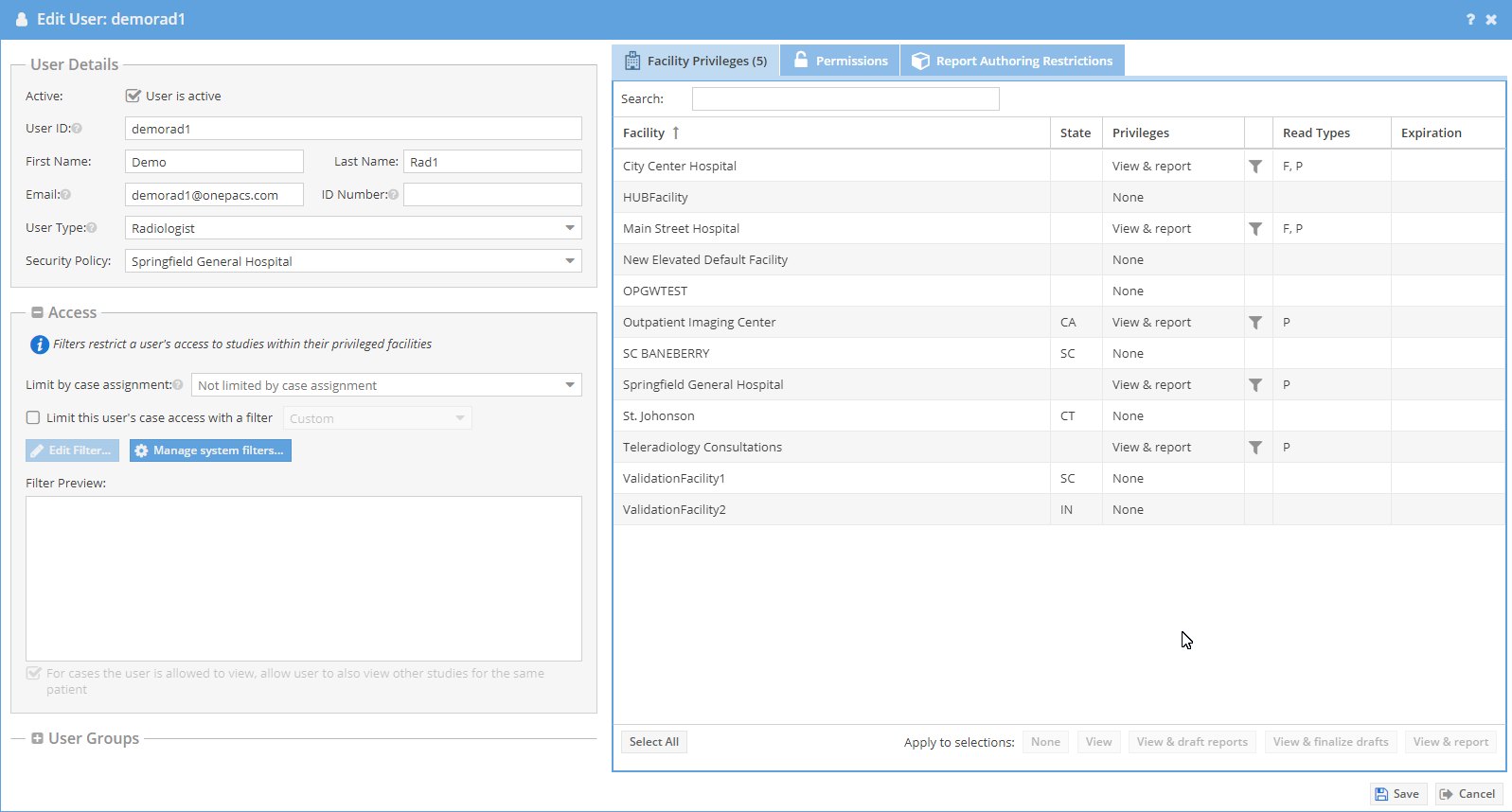
Task: Click the blue info icon in Access section
Action: pyautogui.click(x=39, y=344)
